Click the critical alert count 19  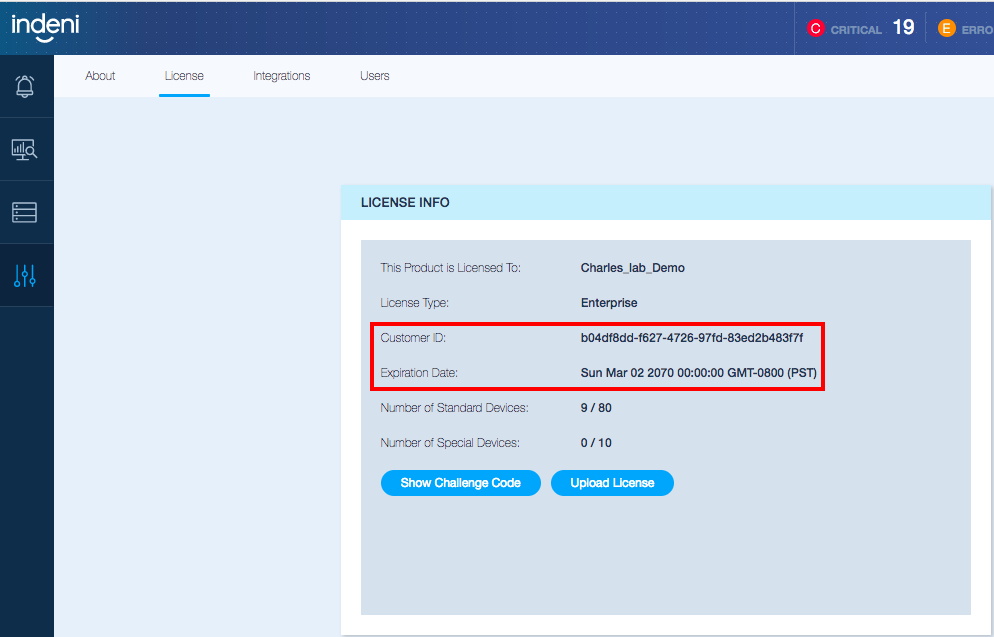pos(903,28)
